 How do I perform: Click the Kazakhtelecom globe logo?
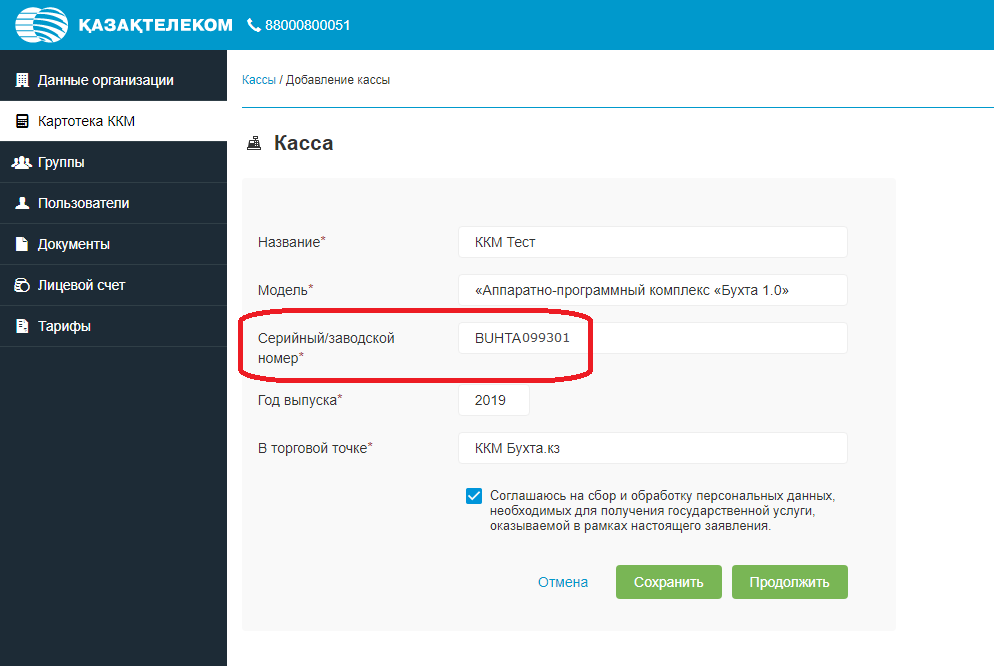[41, 25]
